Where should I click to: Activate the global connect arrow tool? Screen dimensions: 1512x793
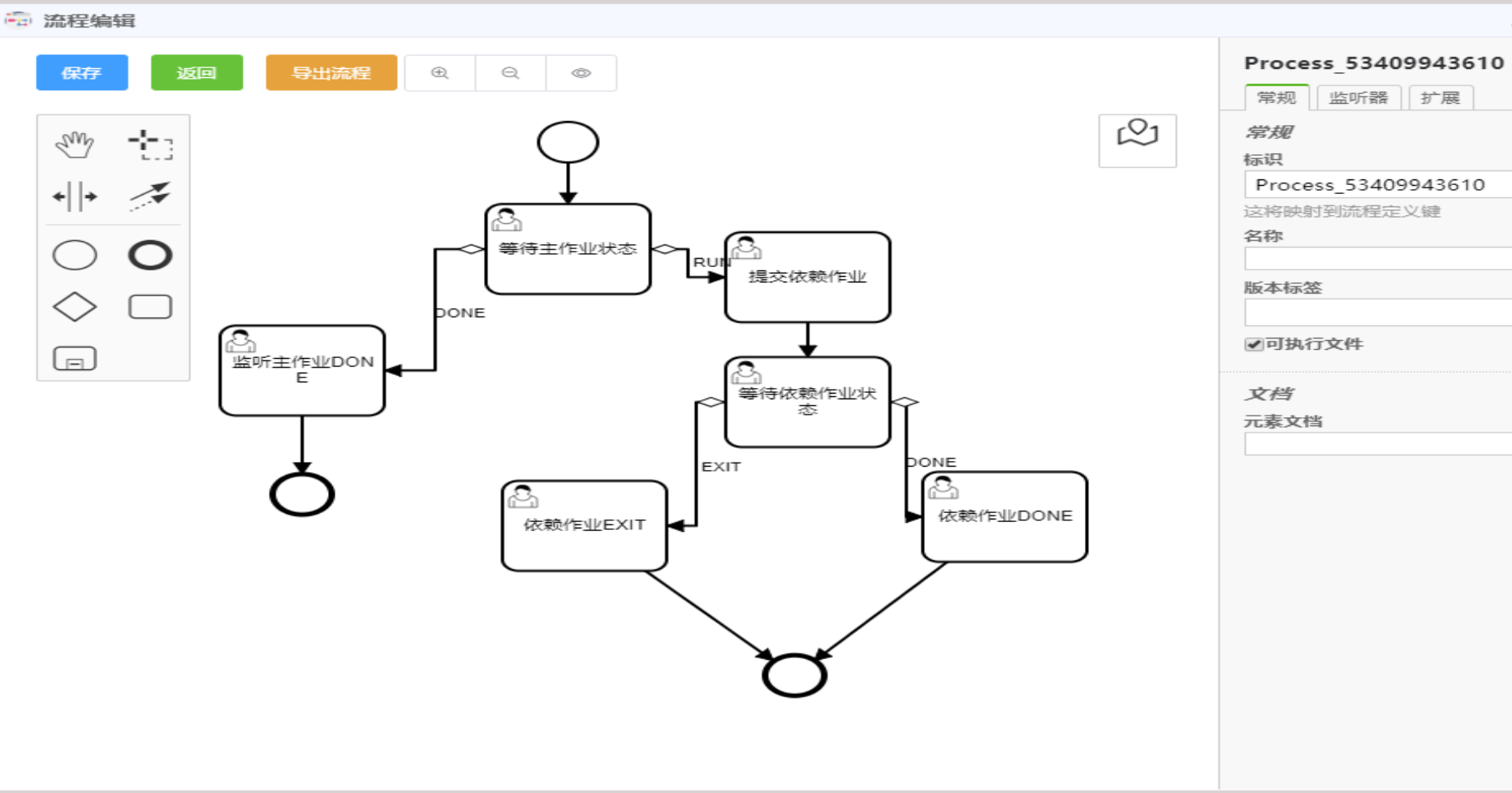point(150,196)
